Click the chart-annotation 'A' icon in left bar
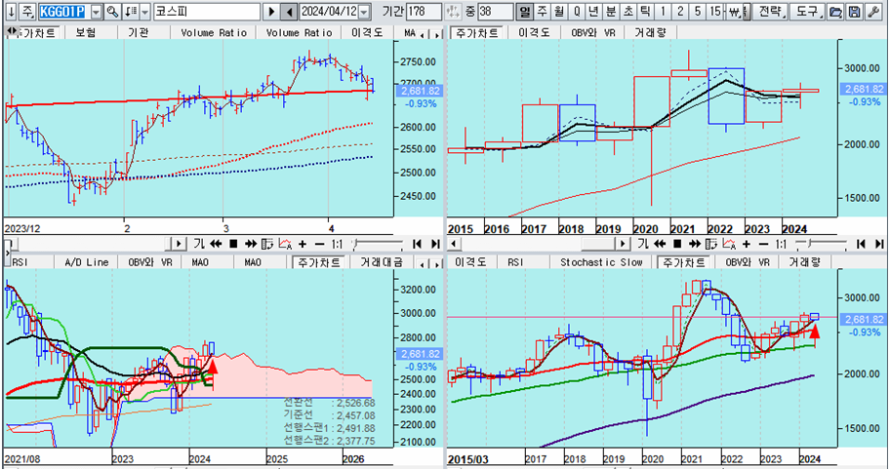 [285, 244]
